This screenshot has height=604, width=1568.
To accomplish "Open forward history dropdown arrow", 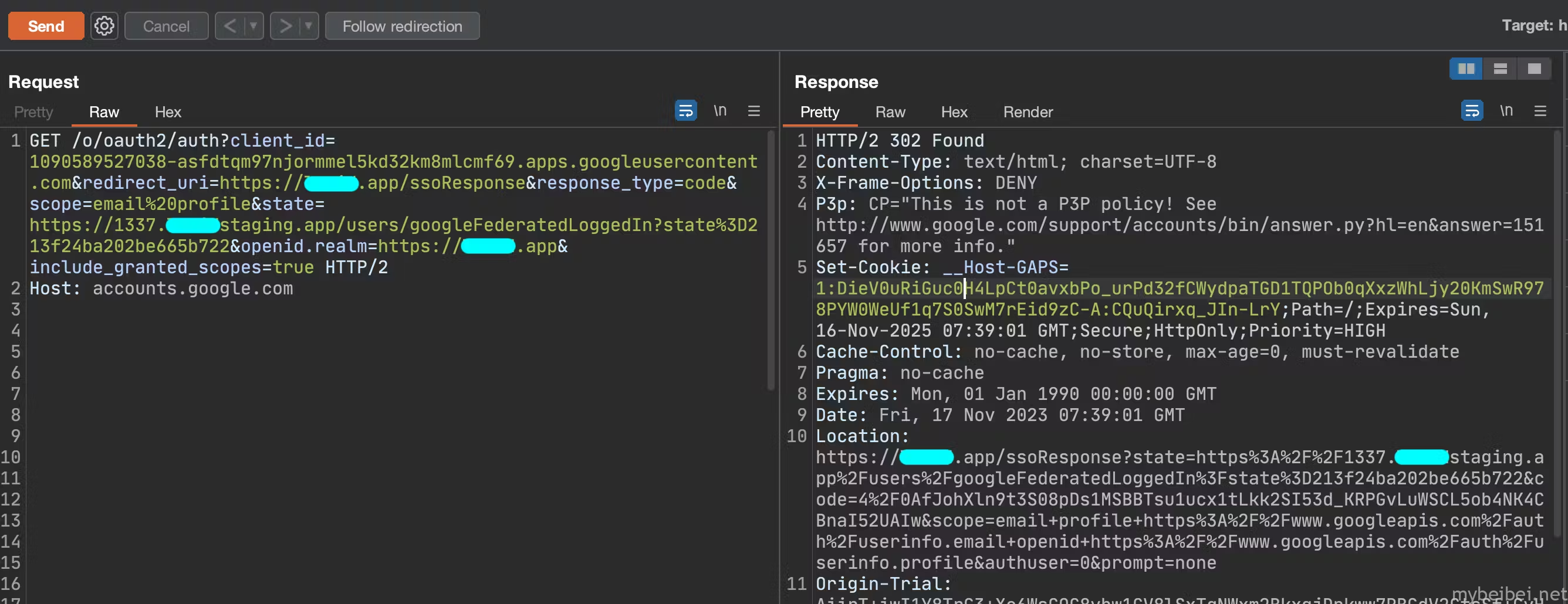I will point(309,26).
